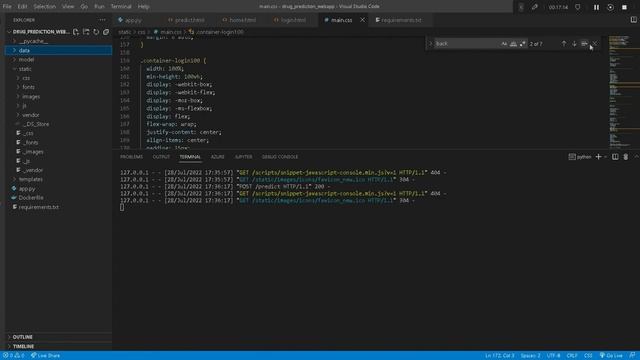Viewport: 640px width, 360px height.
Task: Open the Go menu
Action: coord(84,7)
